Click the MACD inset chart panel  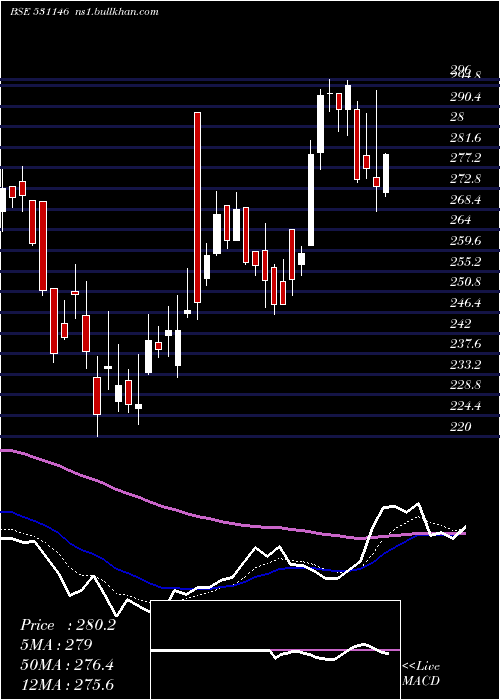pyautogui.click(x=276, y=650)
